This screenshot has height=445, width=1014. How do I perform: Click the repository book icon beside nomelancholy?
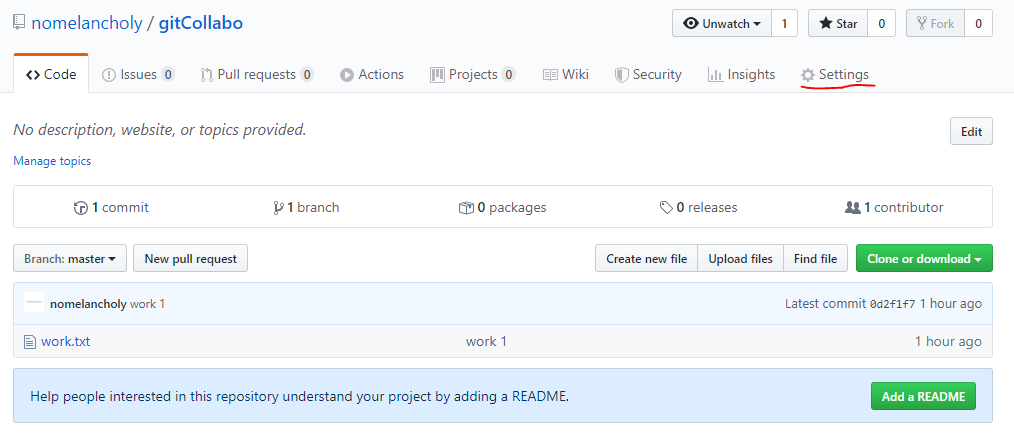click(19, 23)
